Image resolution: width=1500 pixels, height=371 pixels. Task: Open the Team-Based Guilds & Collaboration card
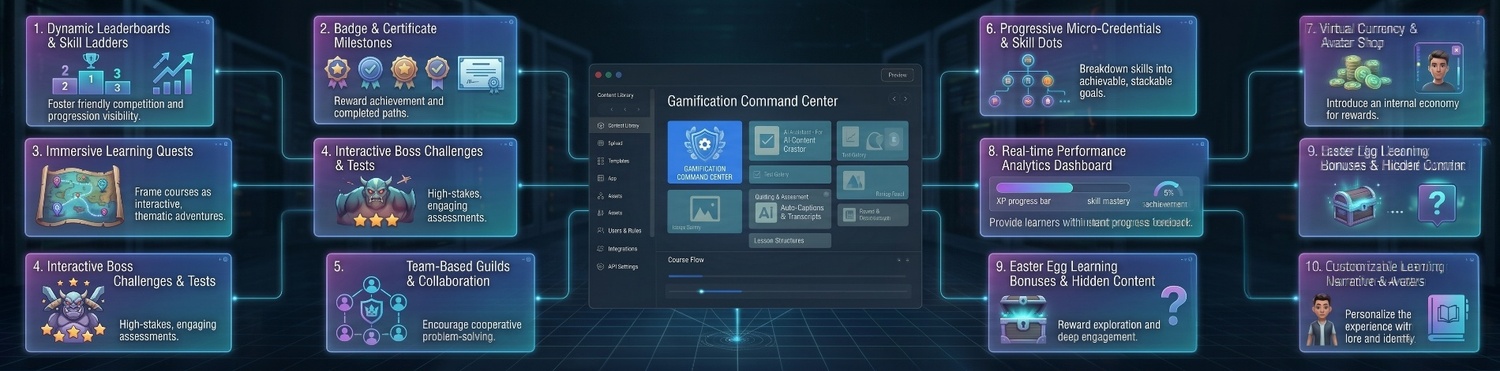click(x=430, y=302)
